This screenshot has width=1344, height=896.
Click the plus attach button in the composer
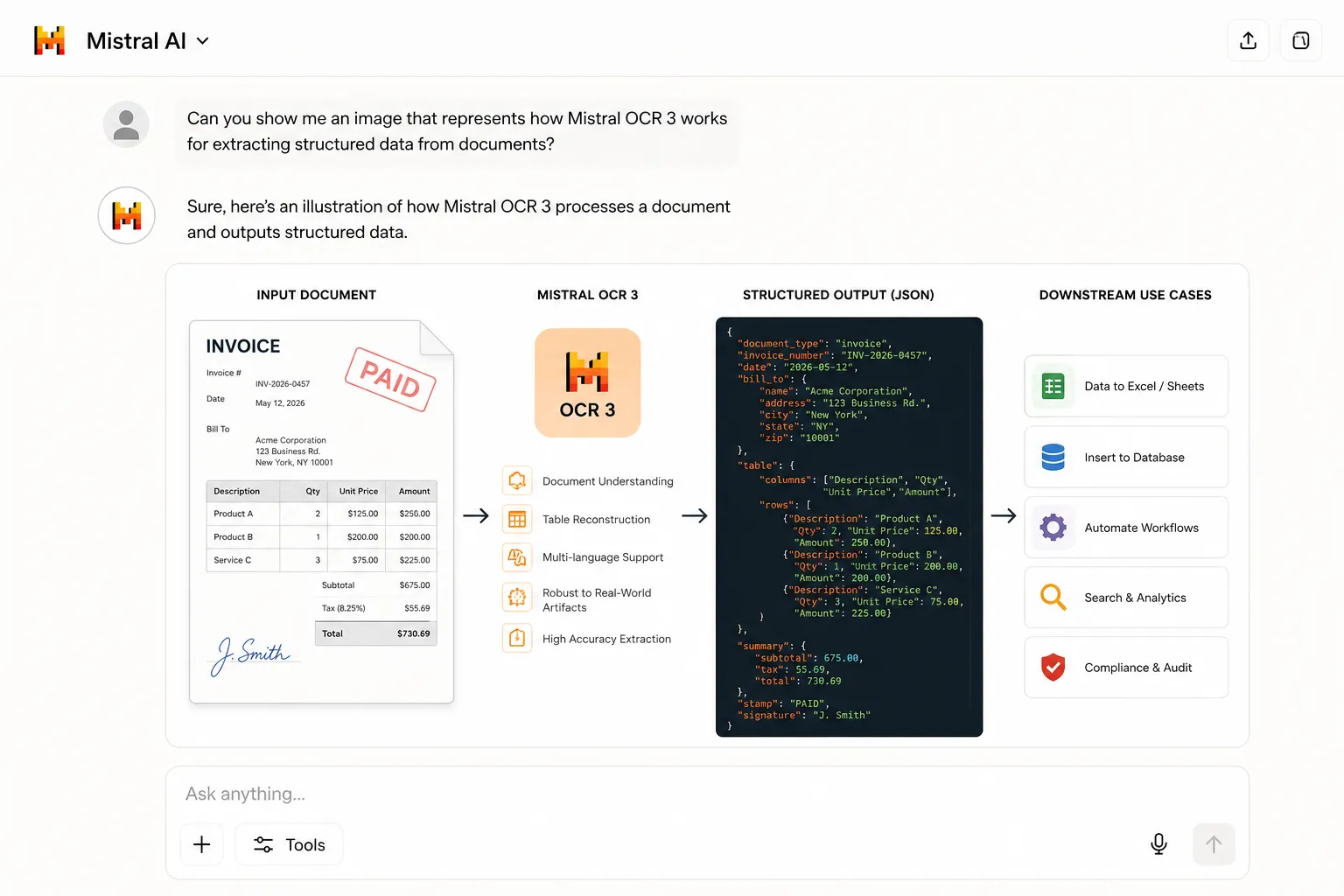(x=202, y=844)
